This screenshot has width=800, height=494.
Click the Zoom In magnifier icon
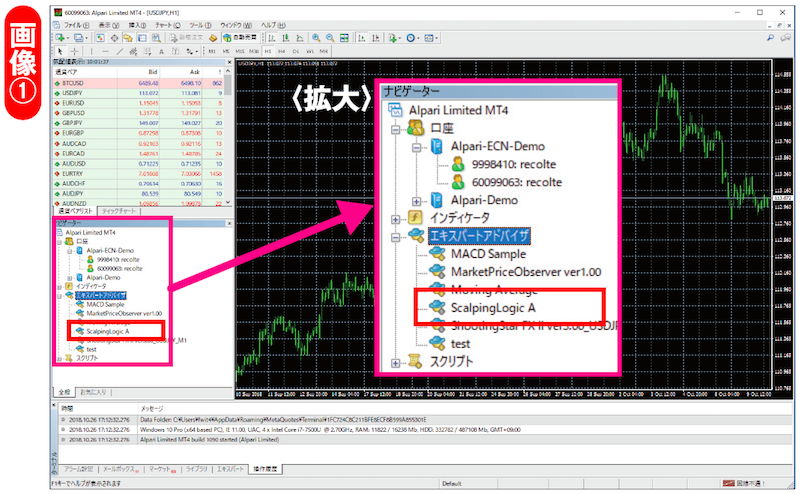point(316,38)
